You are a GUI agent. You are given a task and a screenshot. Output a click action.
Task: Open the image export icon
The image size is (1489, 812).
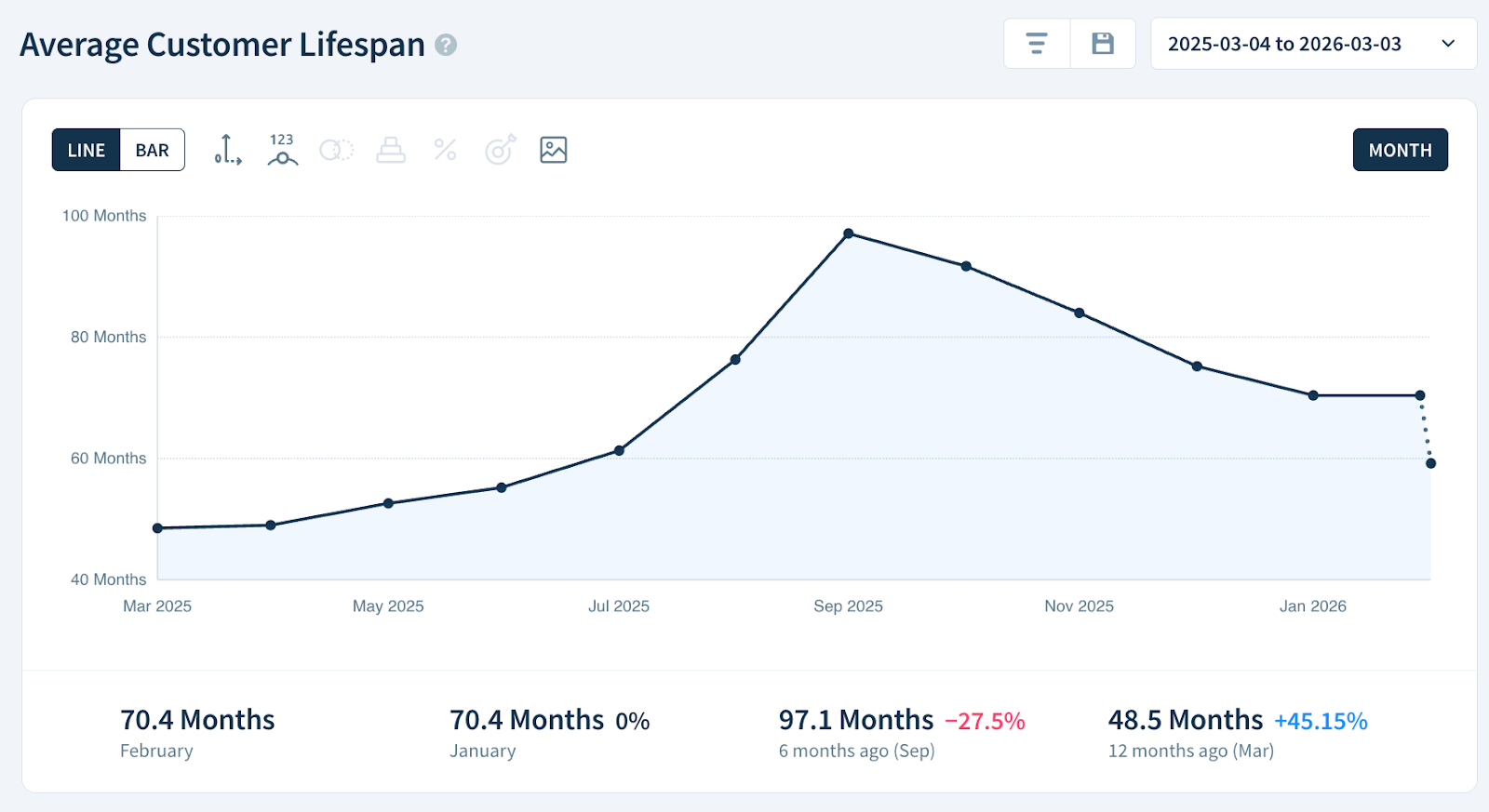552,150
